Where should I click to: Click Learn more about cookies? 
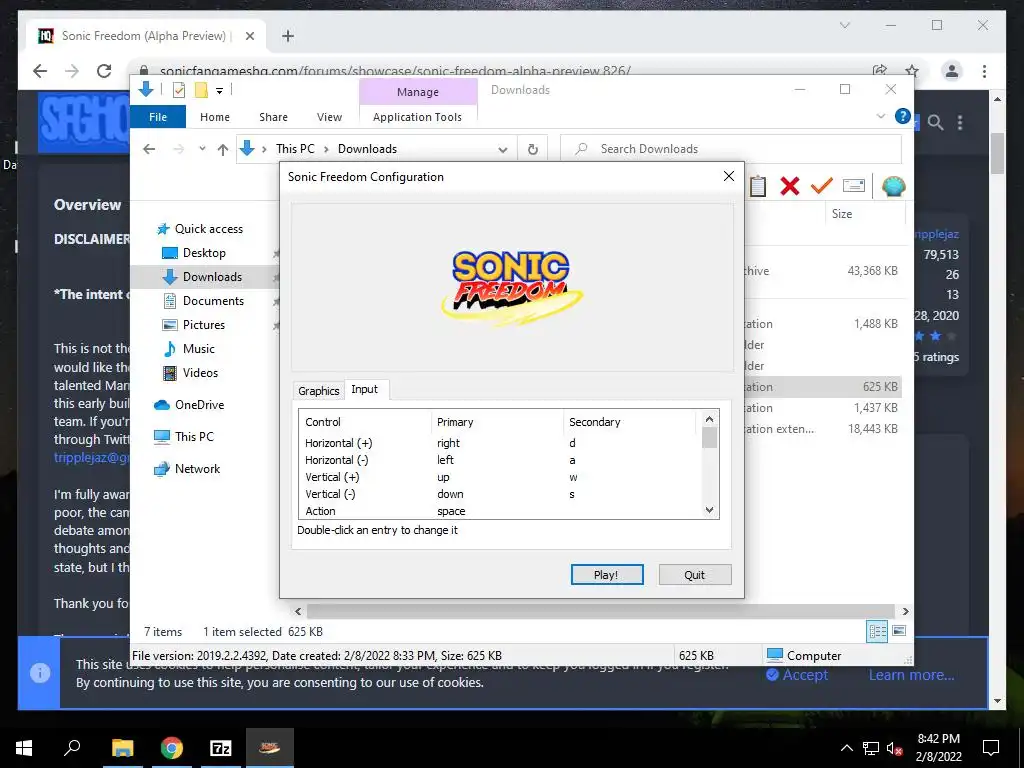click(911, 675)
